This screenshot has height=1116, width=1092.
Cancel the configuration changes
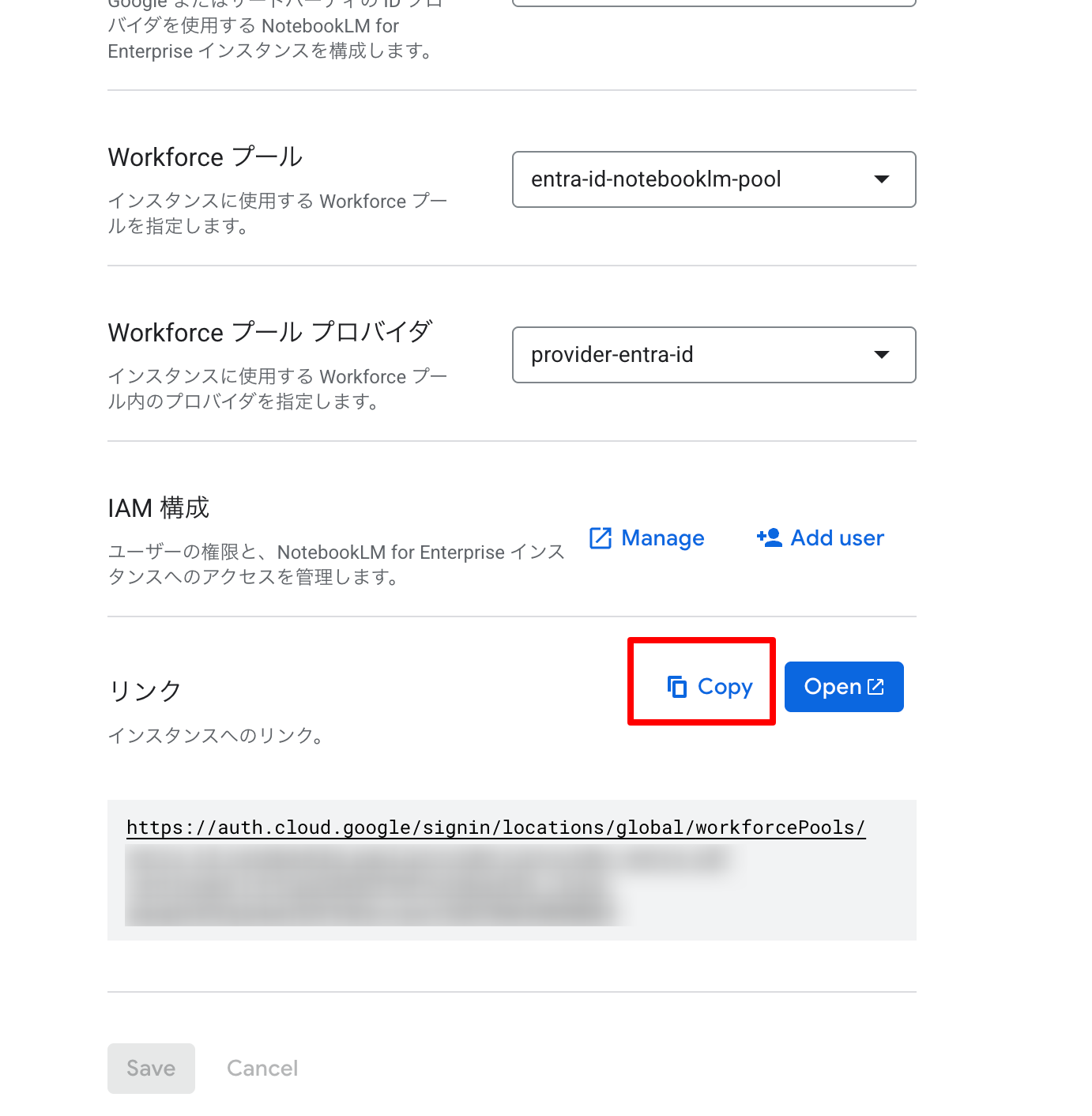click(x=262, y=1068)
